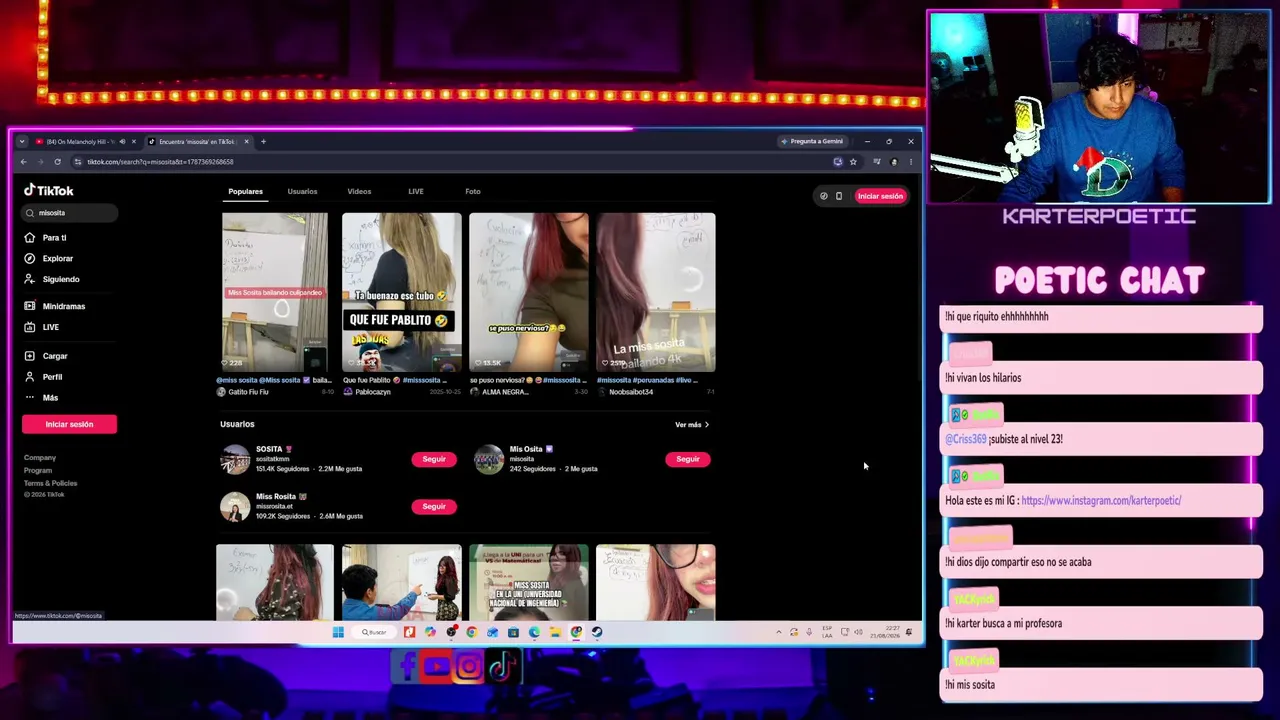Open the Cargar upload page
This screenshot has width=1280, height=720.
pyautogui.click(x=46, y=356)
